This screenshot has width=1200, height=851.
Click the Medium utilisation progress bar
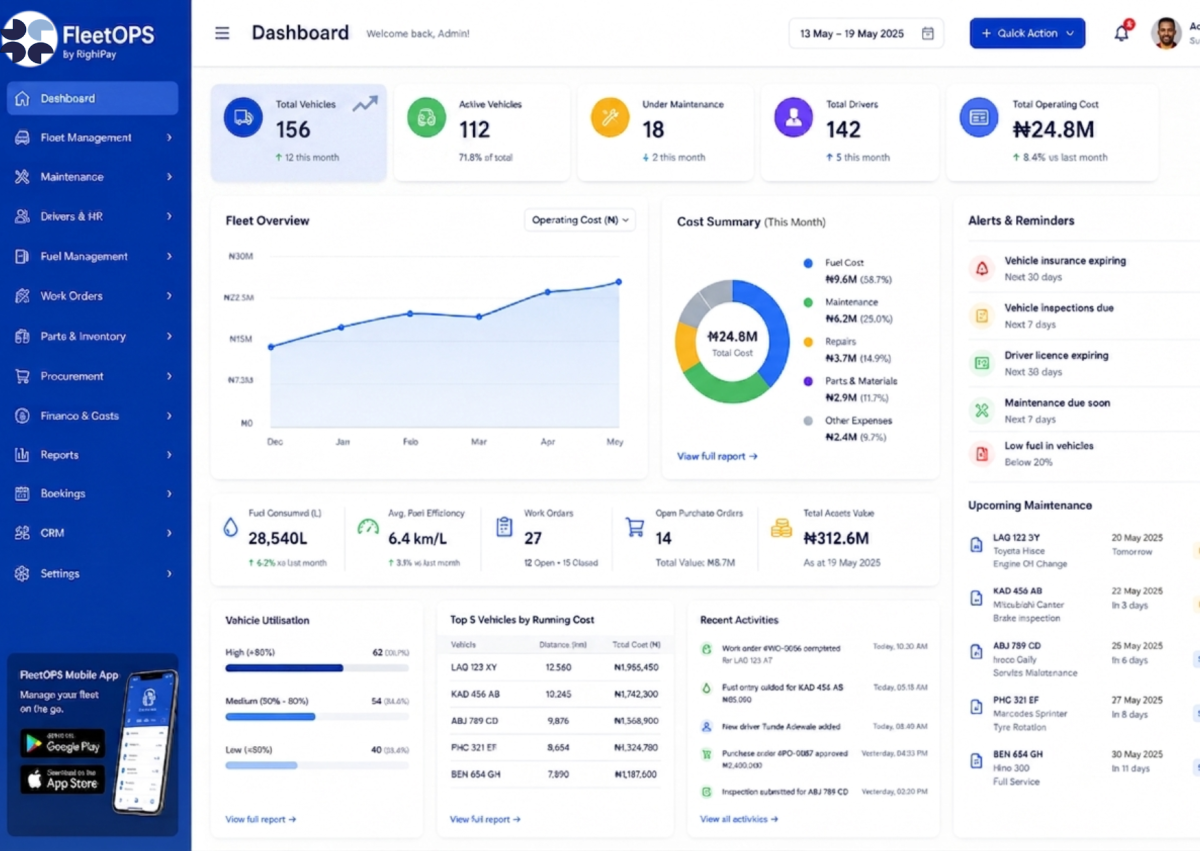(317, 716)
